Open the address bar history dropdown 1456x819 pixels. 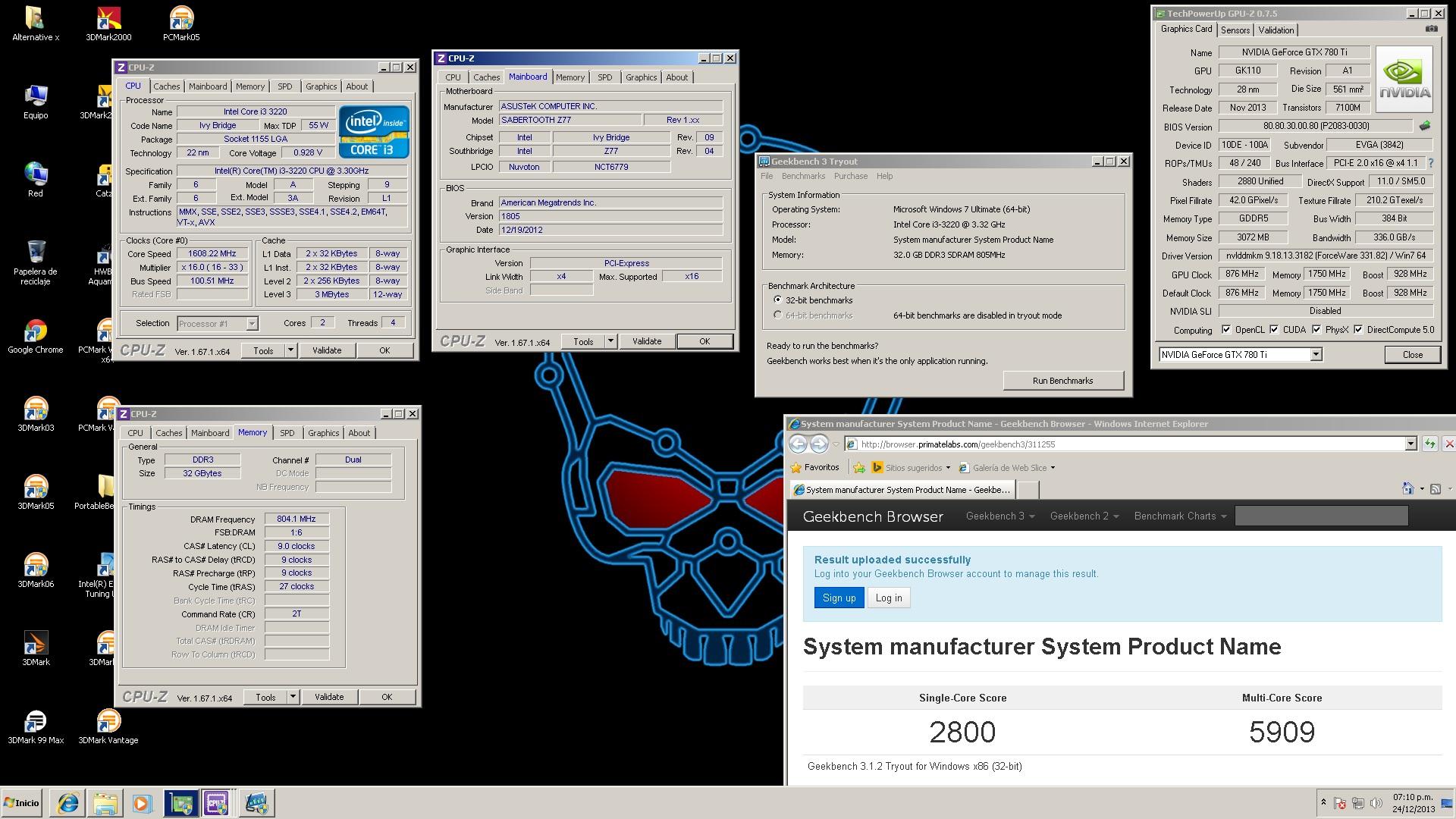click(x=1410, y=444)
